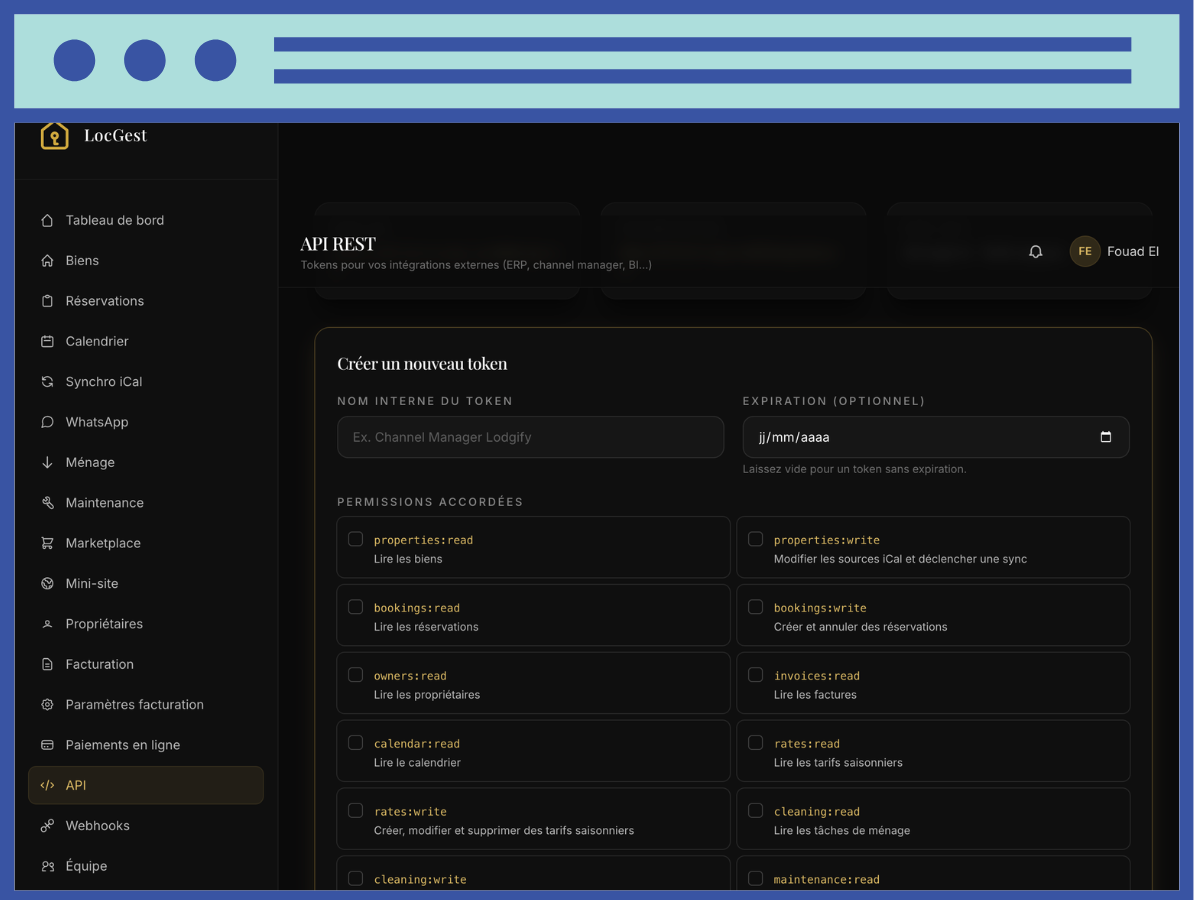Click the Mini-site globe icon
This screenshot has width=1200, height=900.
[47, 583]
